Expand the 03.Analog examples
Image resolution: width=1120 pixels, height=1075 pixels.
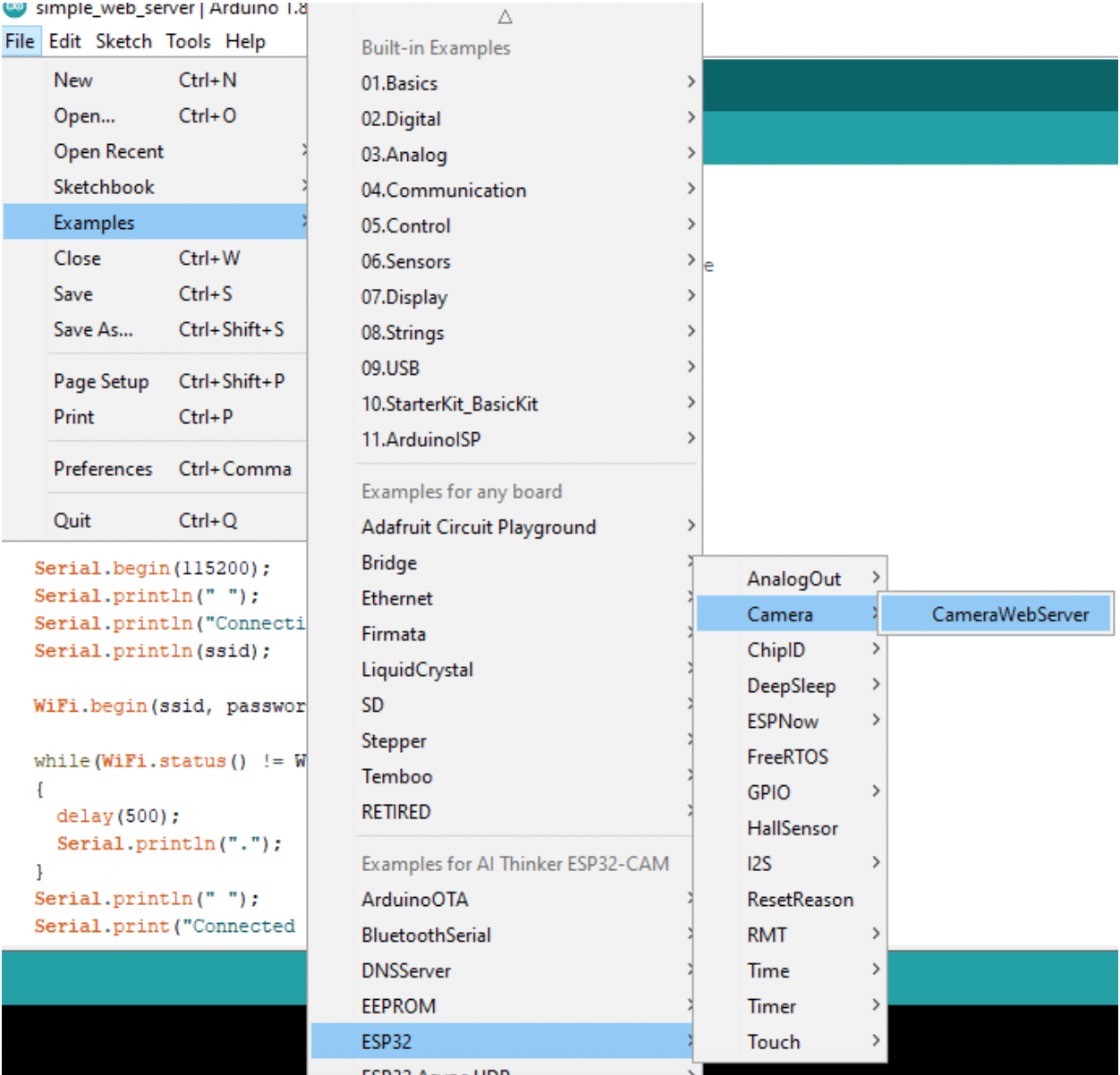pyautogui.click(x=505, y=155)
